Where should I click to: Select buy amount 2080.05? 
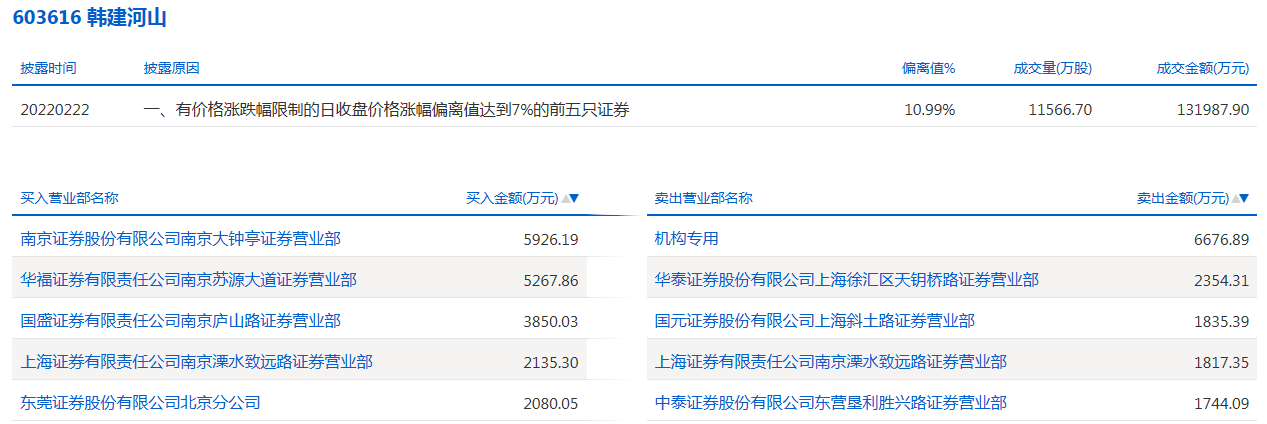point(551,404)
